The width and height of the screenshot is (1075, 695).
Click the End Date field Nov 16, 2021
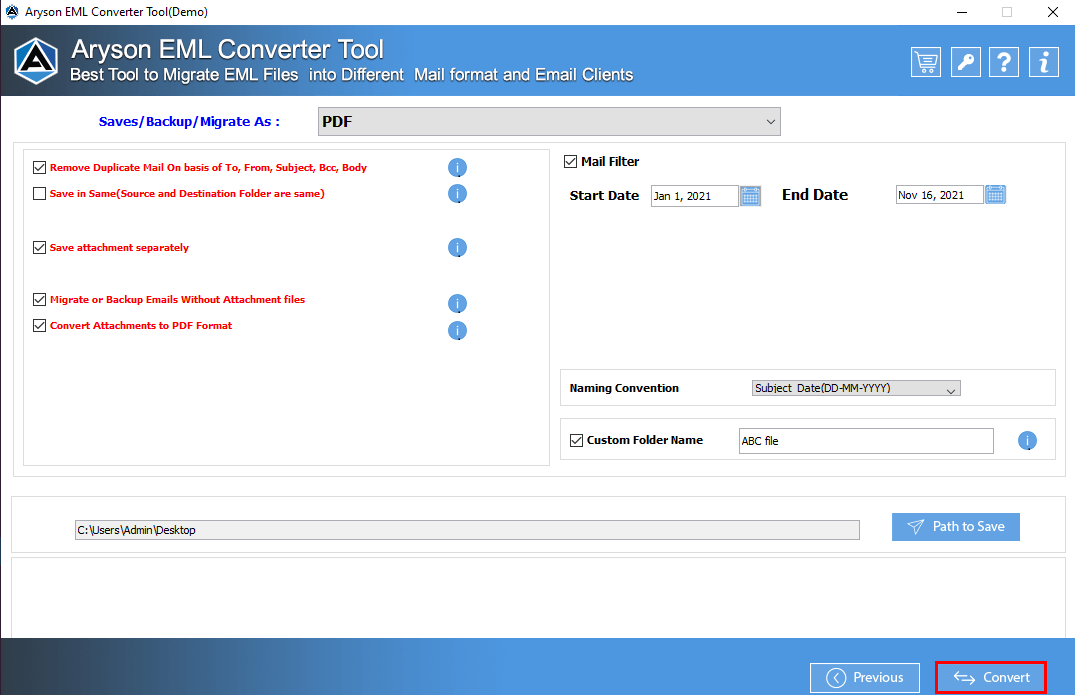[939, 195]
